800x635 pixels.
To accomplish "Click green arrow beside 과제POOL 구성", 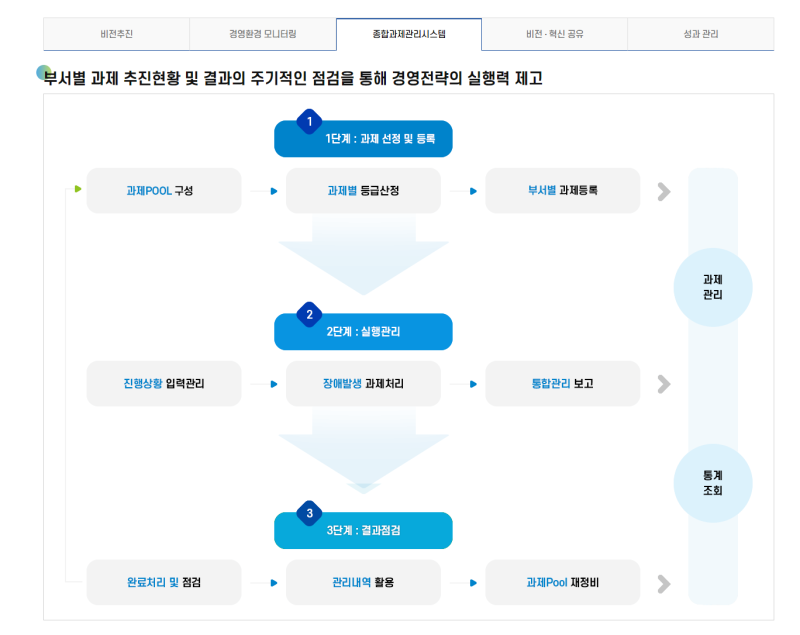I will click(x=77, y=188).
